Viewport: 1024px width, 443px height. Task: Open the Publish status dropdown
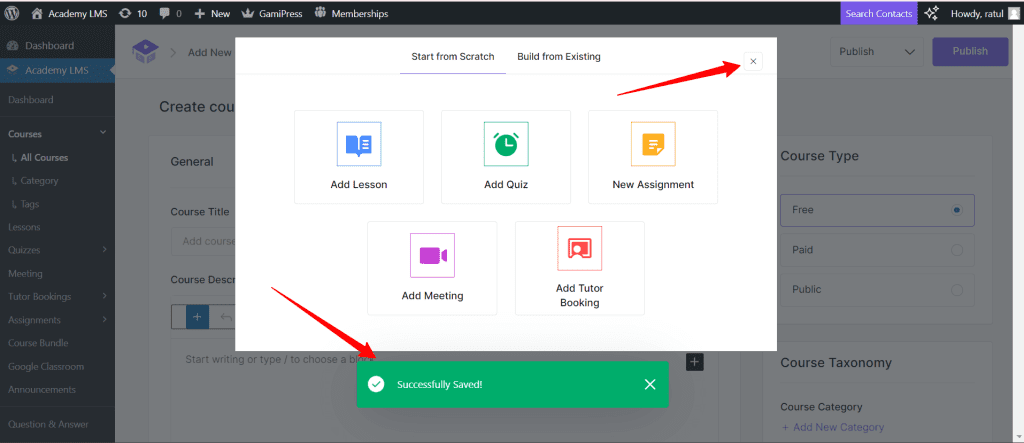coord(876,52)
